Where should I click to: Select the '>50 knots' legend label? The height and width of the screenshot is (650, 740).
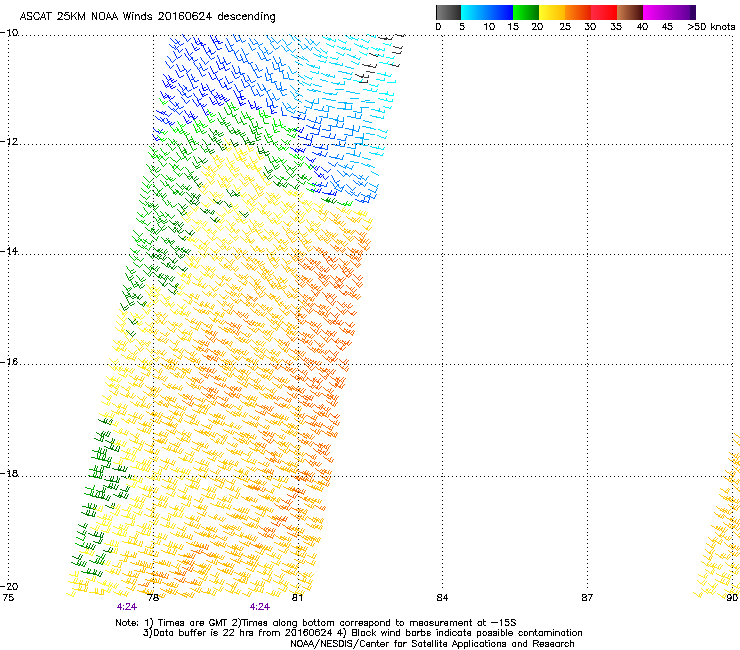click(711, 27)
